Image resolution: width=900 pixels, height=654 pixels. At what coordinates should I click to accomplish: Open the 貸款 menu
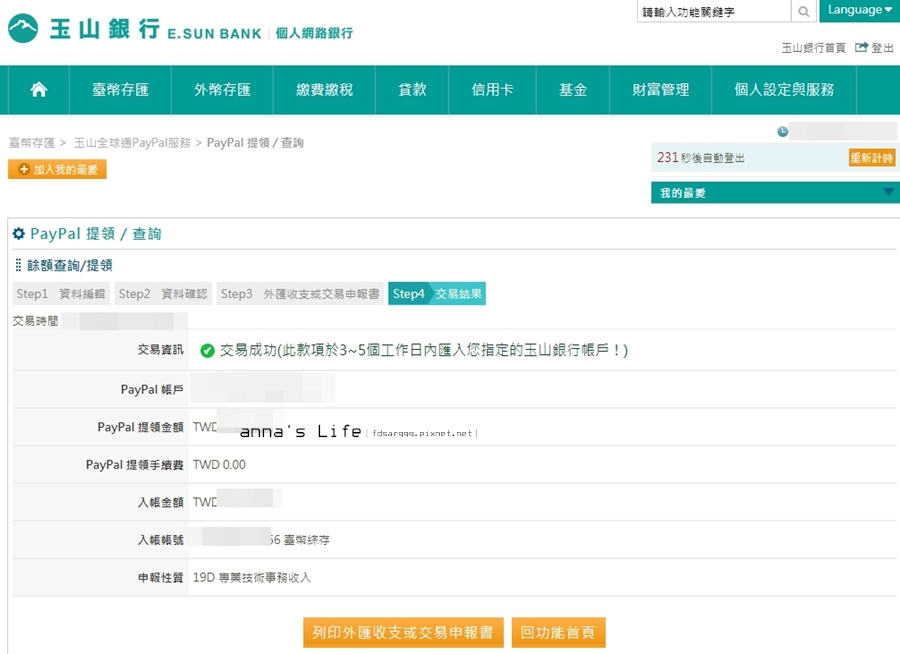click(412, 90)
